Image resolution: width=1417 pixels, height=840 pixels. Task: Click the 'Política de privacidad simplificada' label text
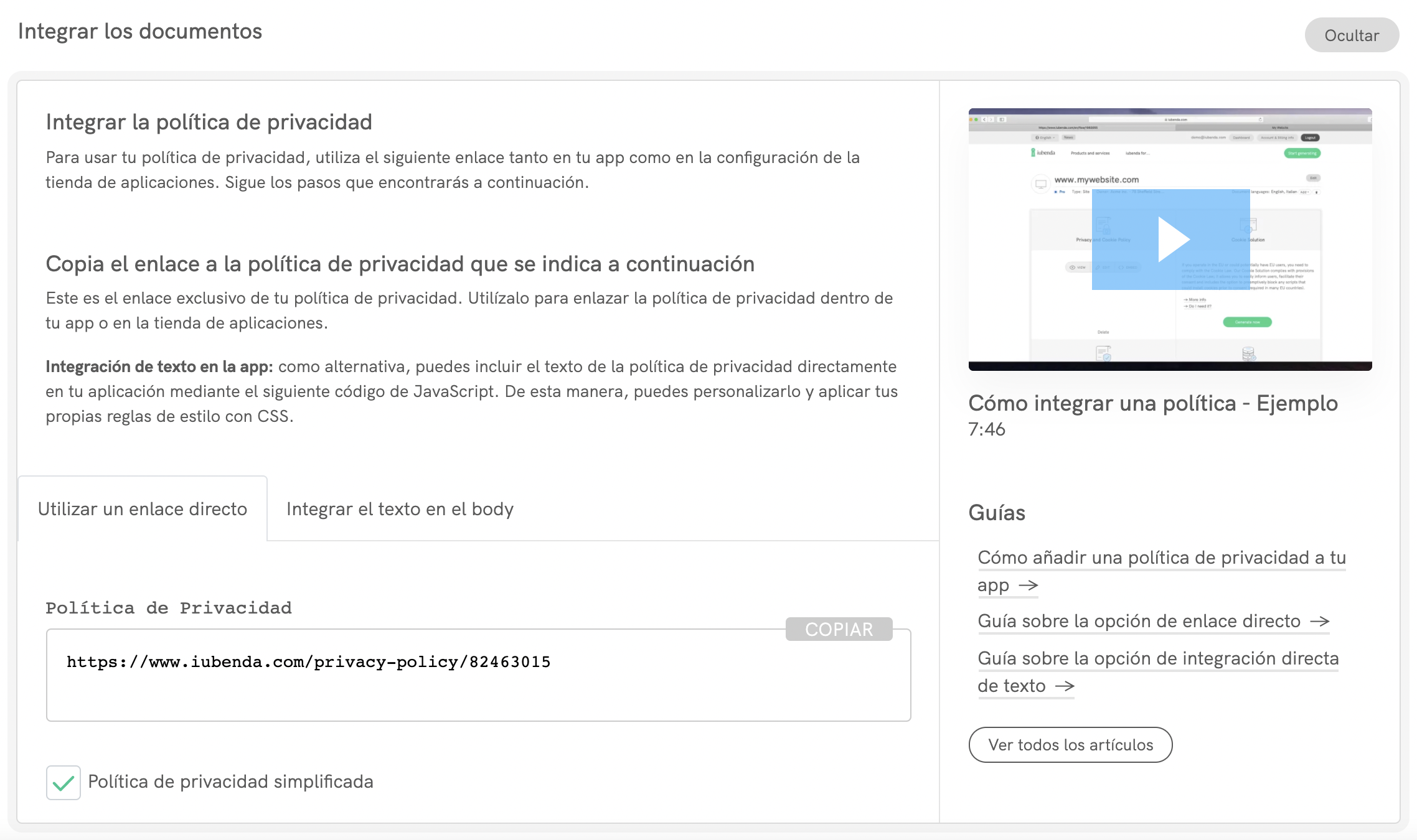tap(230, 782)
